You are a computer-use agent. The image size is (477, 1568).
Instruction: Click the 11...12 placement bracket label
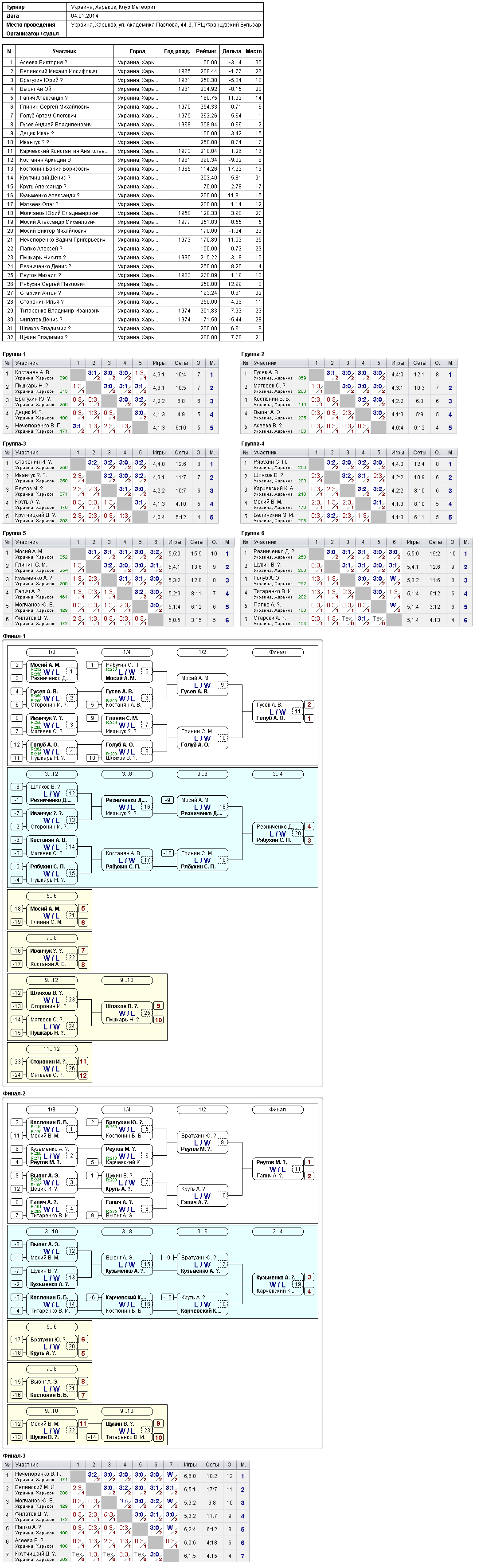[52, 1049]
